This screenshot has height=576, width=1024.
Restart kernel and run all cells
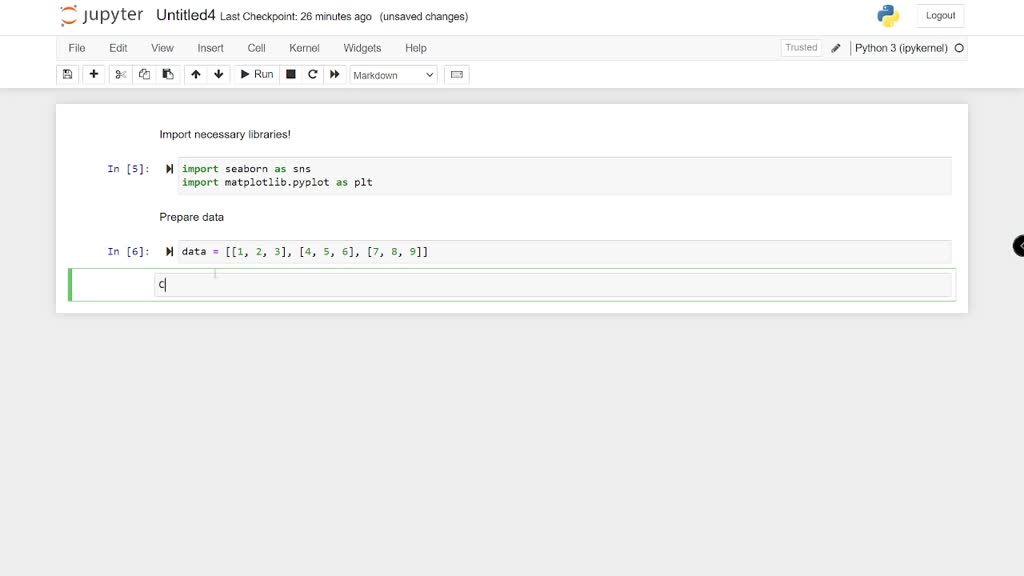pyautogui.click(x=334, y=74)
